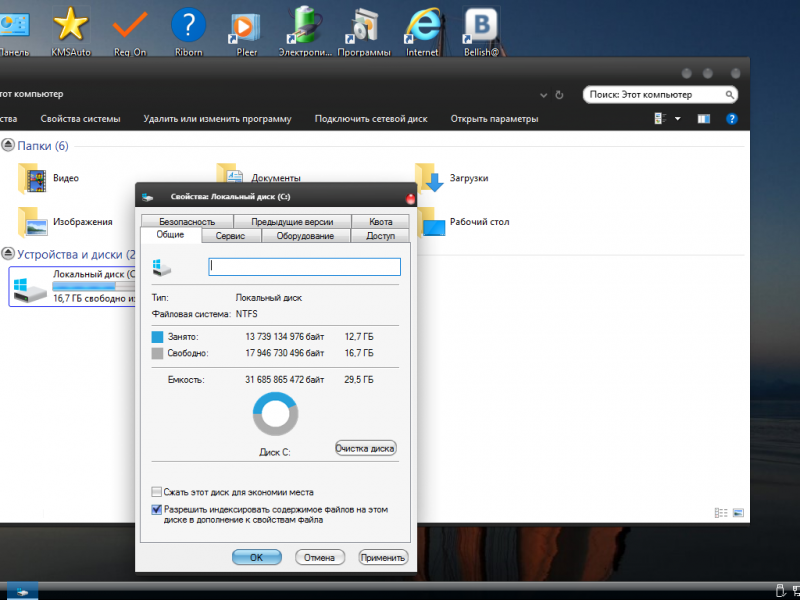Click the taskbar drive properties item
Viewport: 800px width, 600px height.
[22, 592]
